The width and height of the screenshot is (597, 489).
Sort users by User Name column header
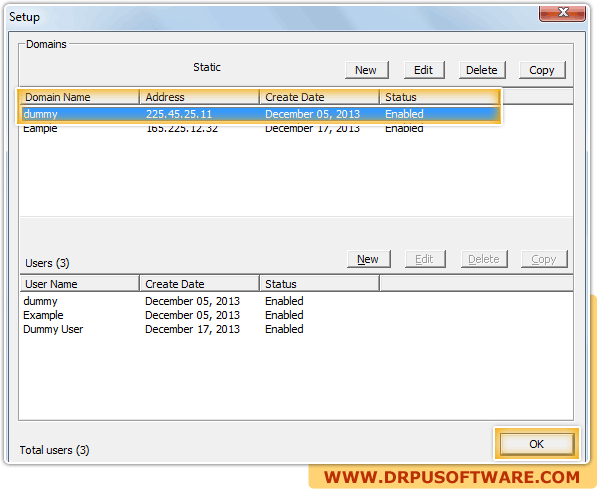coord(80,284)
